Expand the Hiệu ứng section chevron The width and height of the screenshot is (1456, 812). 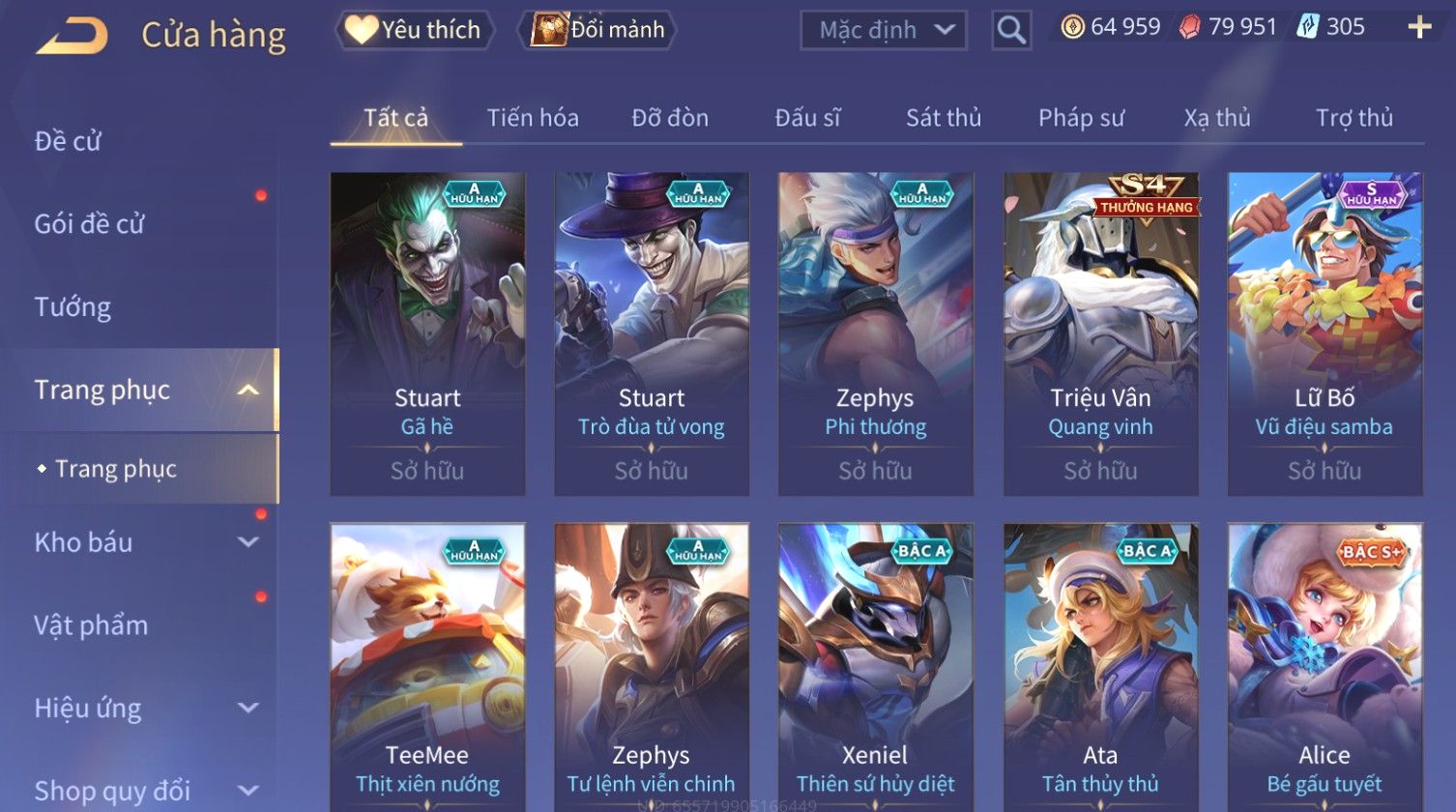click(x=248, y=708)
